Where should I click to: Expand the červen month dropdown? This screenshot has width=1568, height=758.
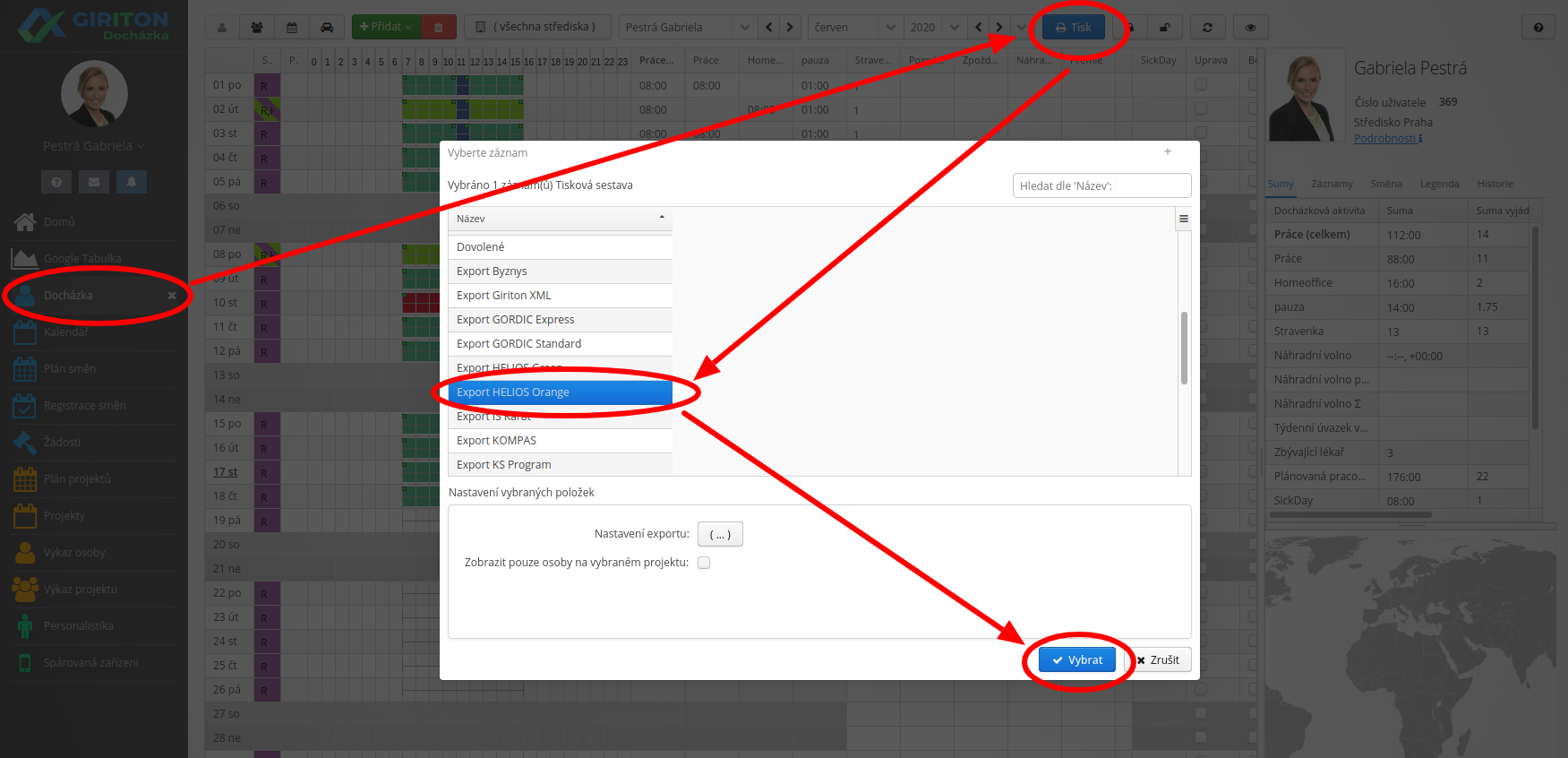(x=889, y=28)
